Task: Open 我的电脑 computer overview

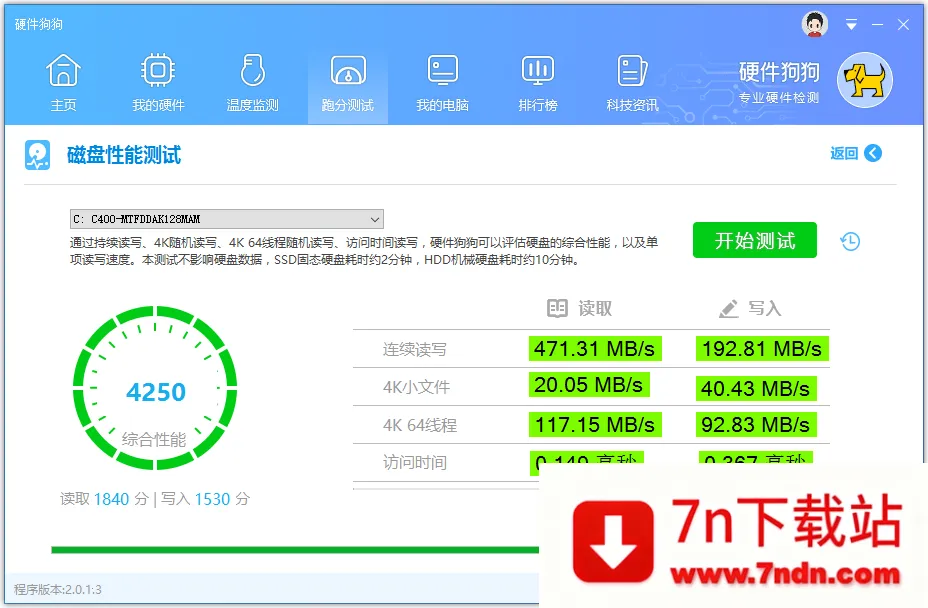Action: [442, 81]
